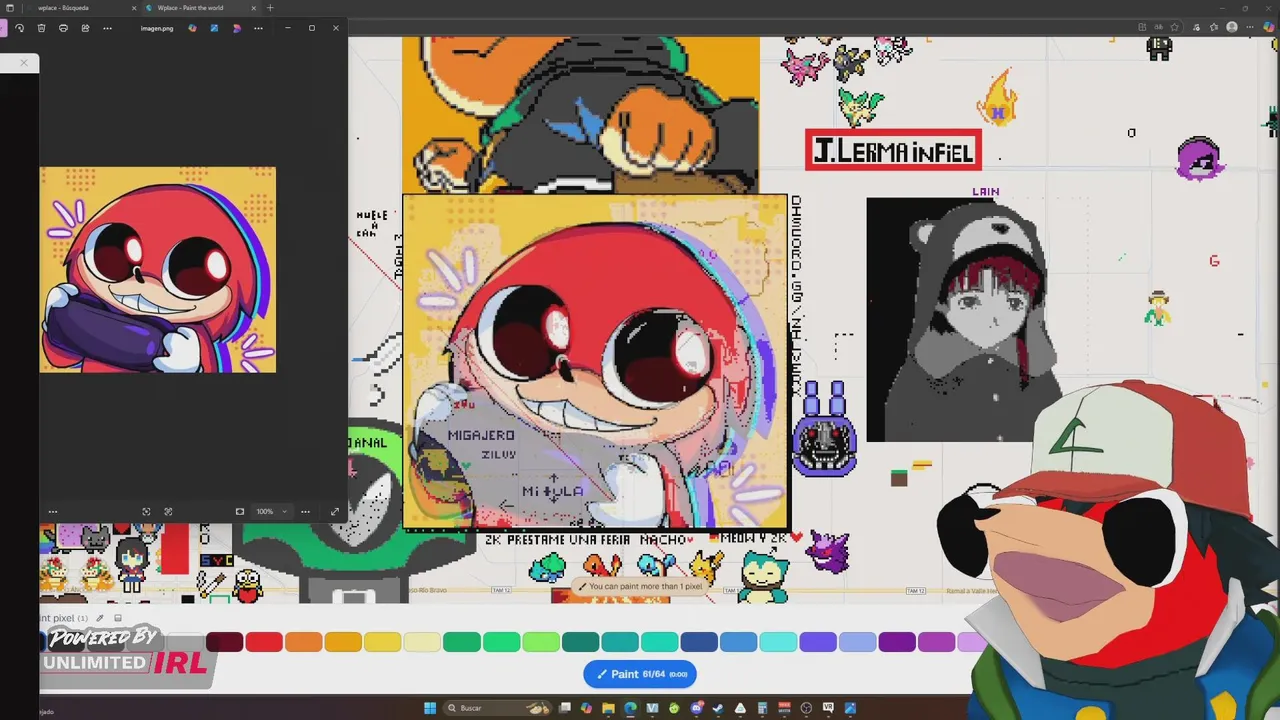Pick the red color swatch

pyautogui.click(x=264, y=642)
